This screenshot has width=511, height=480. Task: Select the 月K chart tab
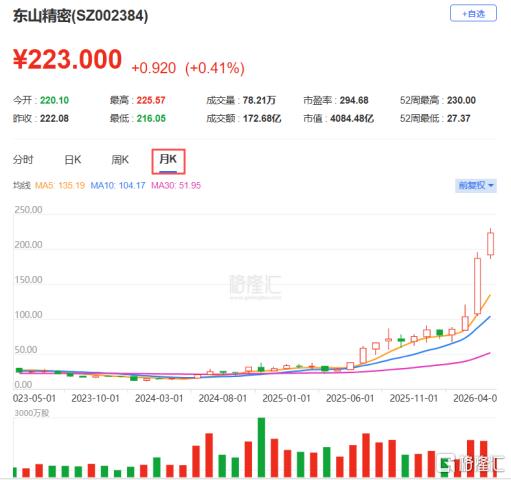pyautogui.click(x=168, y=161)
